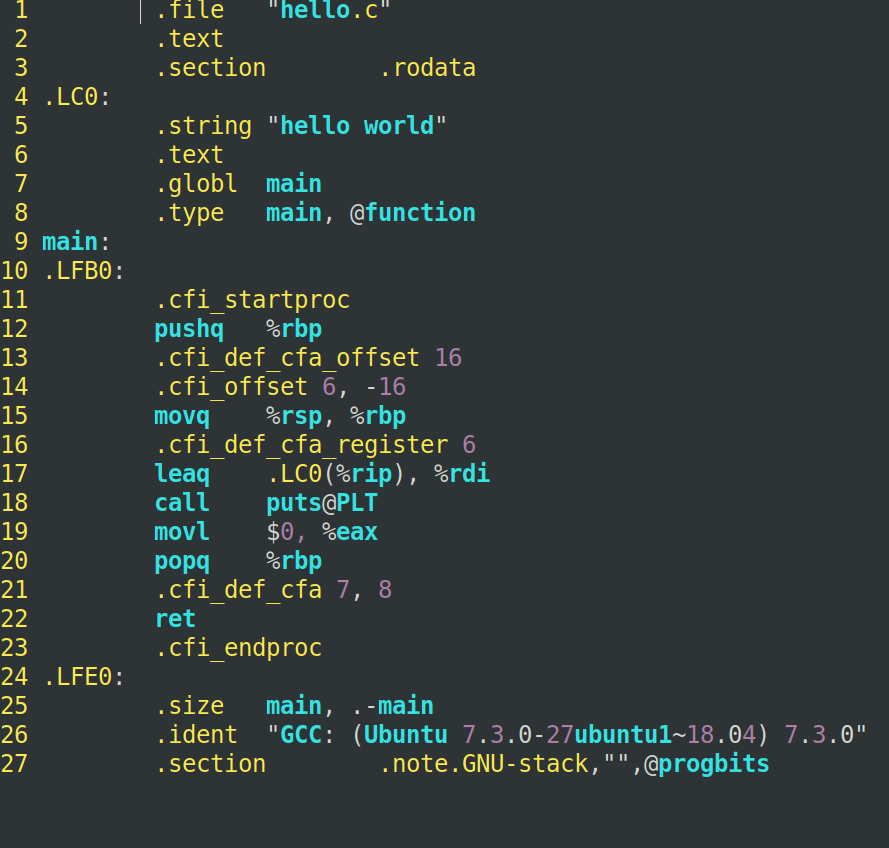
Task: Click the "hello world" string literal
Action: click(x=357, y=126)
